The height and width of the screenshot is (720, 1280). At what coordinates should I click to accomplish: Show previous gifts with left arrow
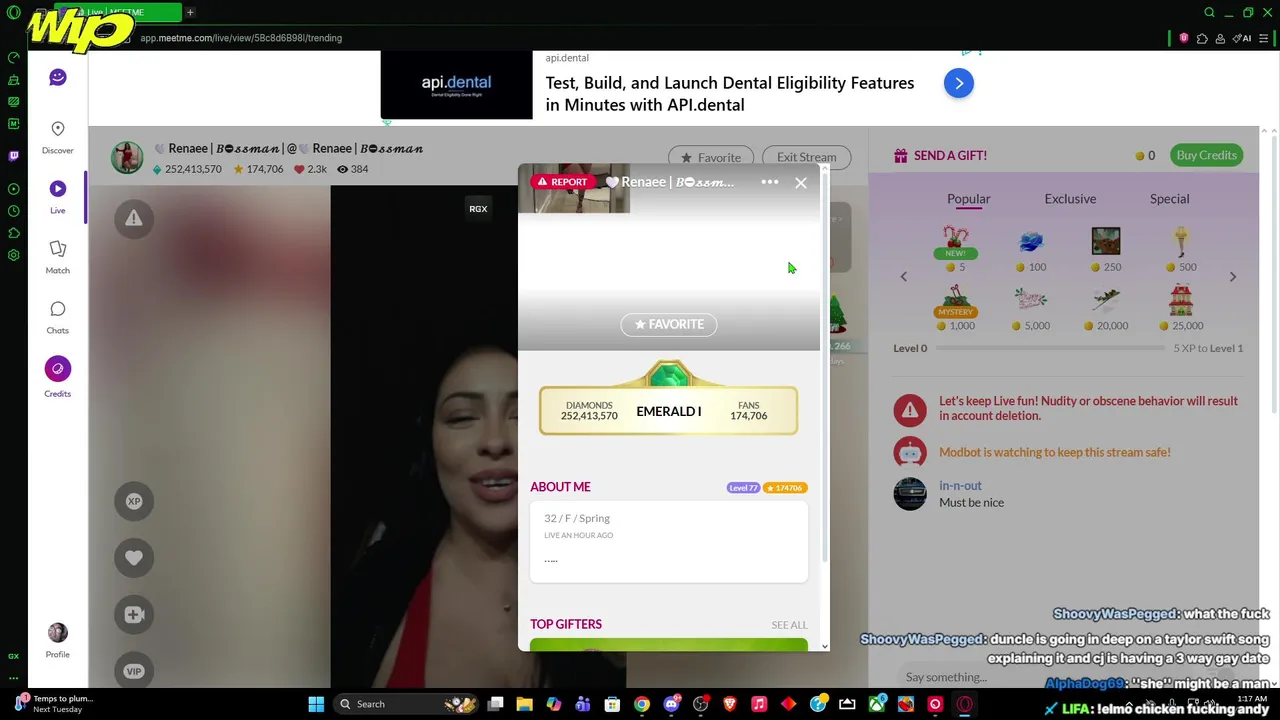point(903,277)
